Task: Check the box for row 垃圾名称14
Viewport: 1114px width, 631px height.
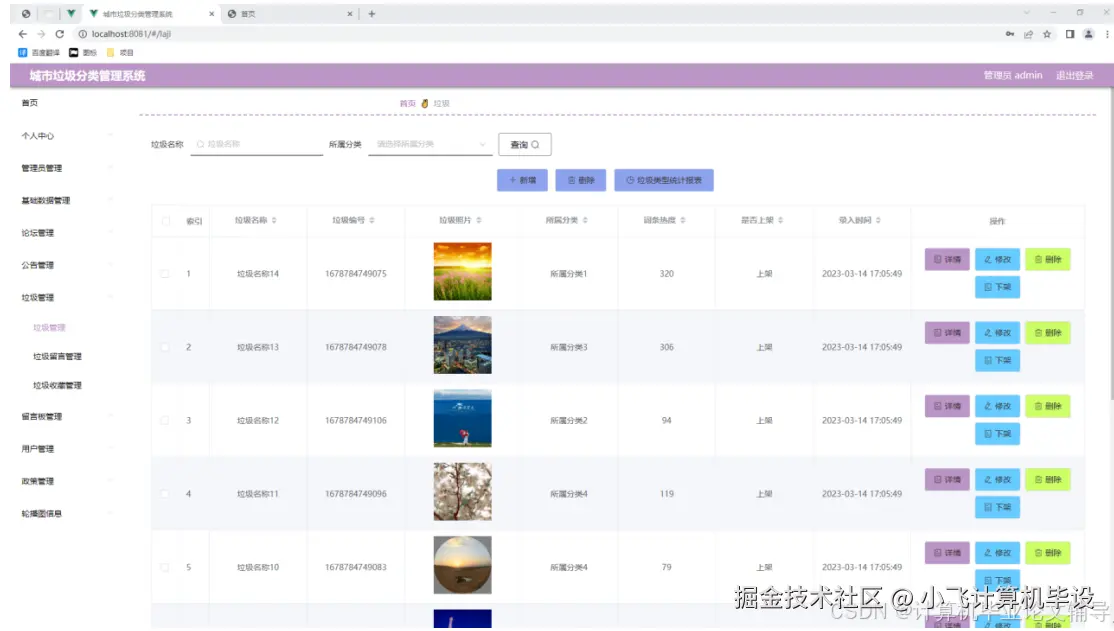Action: 165,274
